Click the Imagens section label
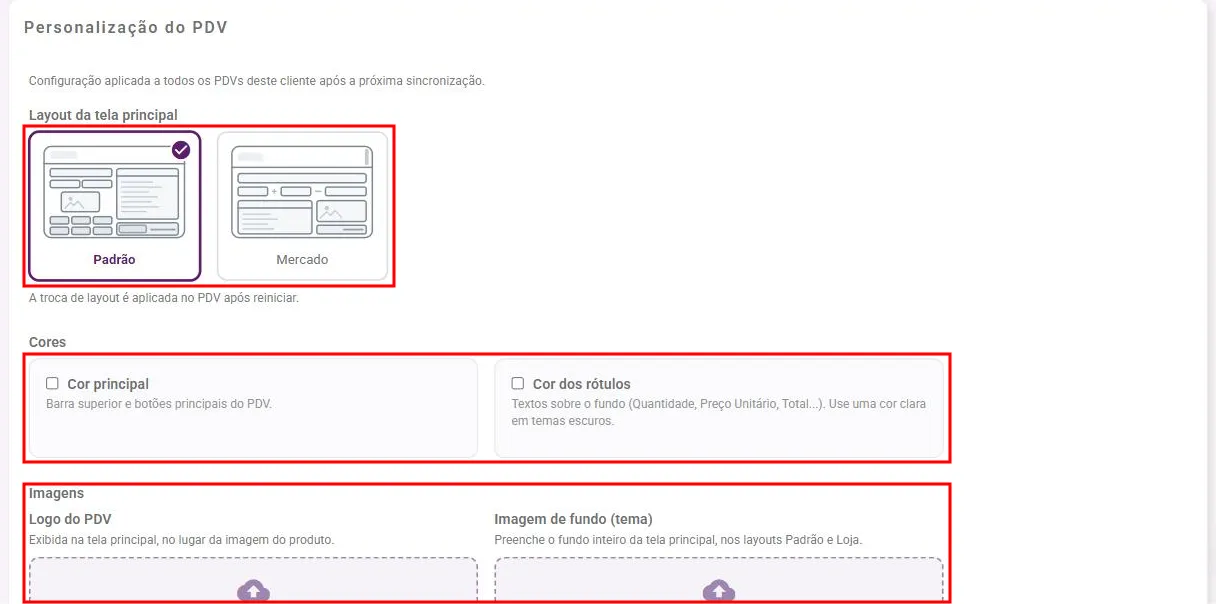Image resolution: width=1216 pixels, height=604 pixels. click(x=56, y=493)
